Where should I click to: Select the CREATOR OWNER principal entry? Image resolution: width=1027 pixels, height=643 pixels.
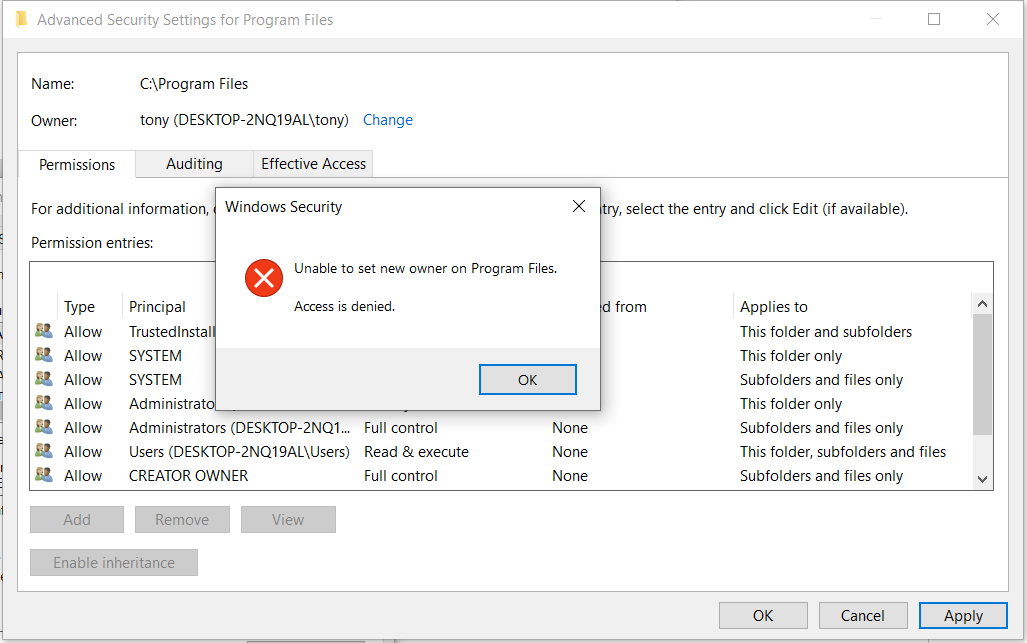(189, 476)
